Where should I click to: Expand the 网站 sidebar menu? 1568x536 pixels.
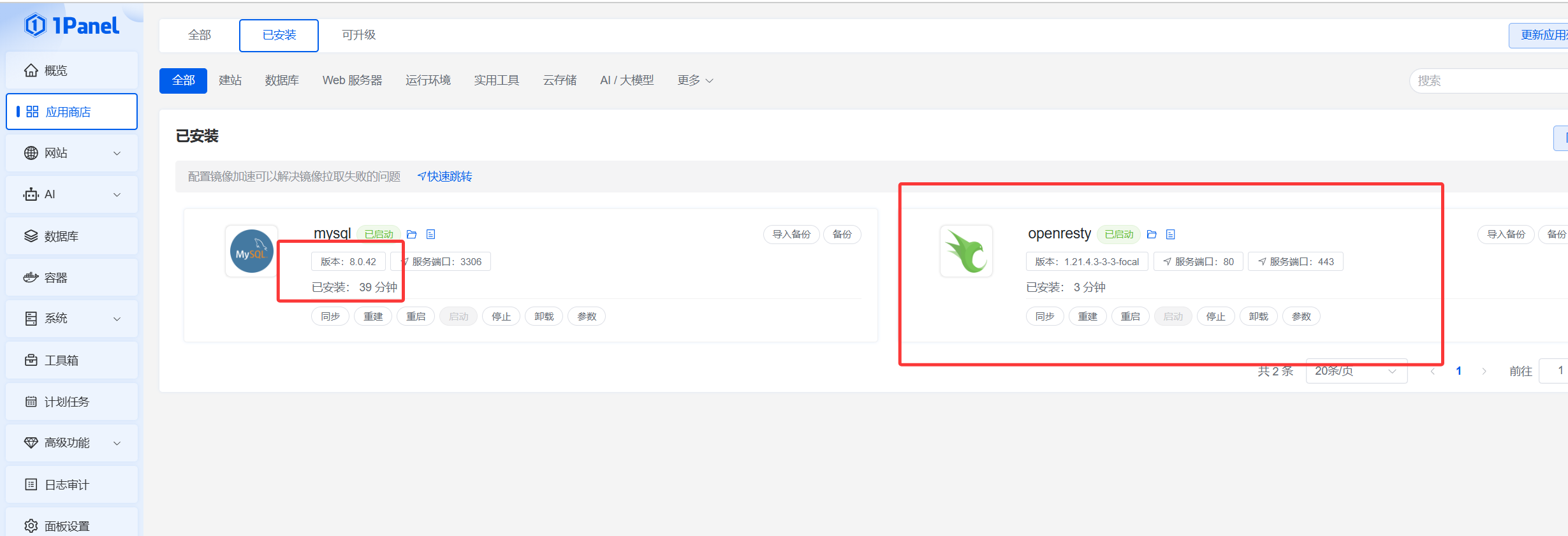click(x=71, y=153)
